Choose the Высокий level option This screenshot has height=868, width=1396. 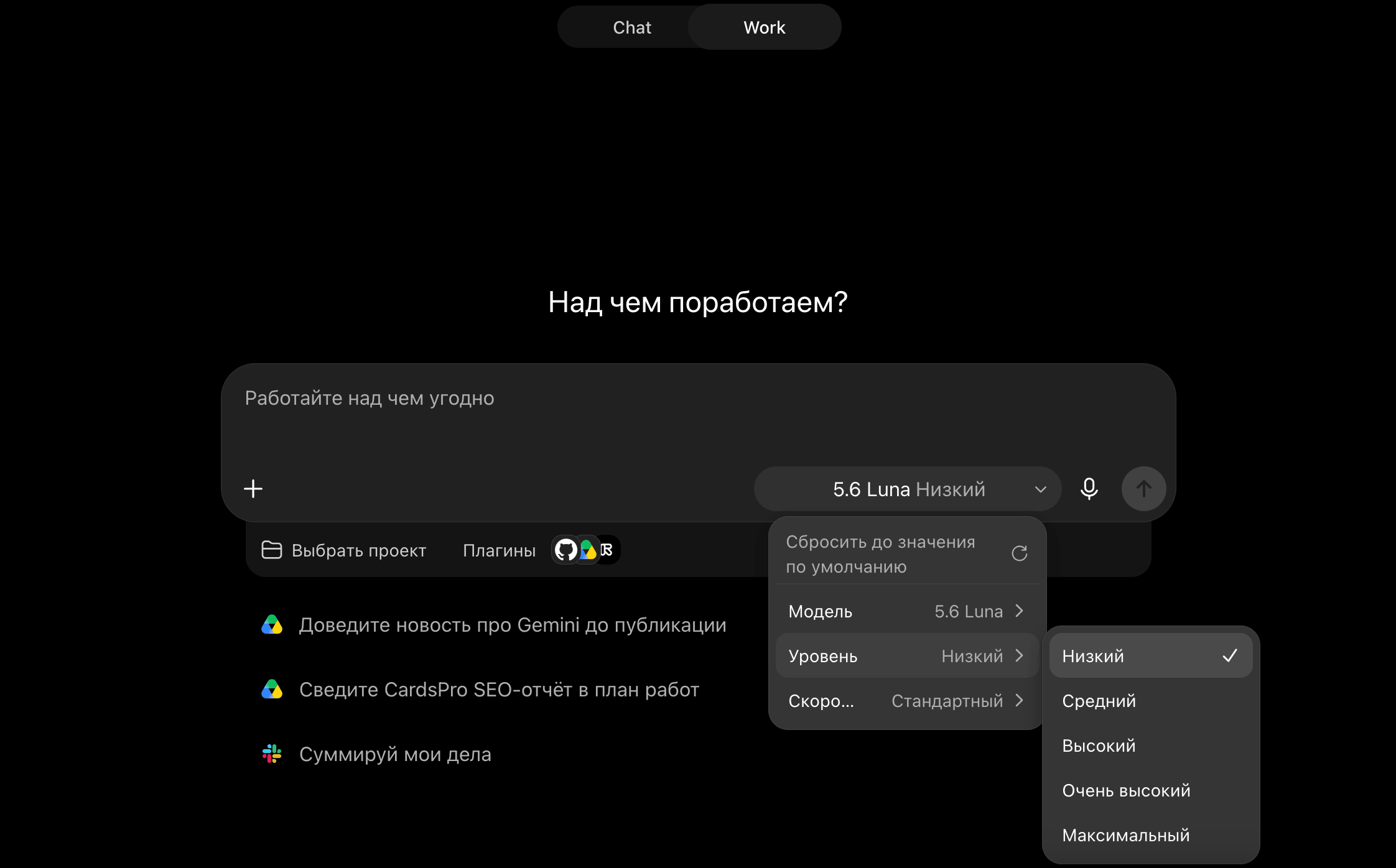click(1150, 746)
